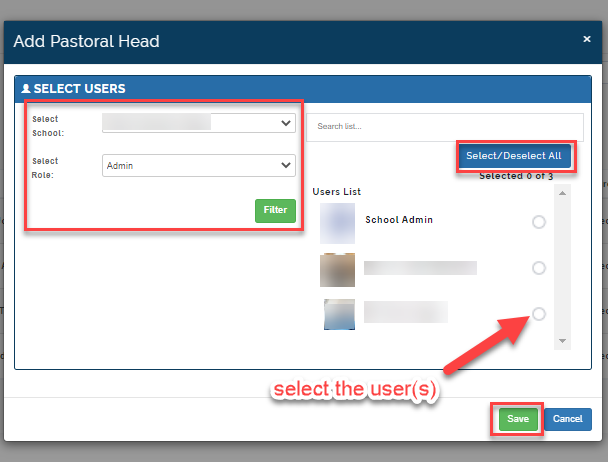
Task: Click the green Save button
Action: 518,419
